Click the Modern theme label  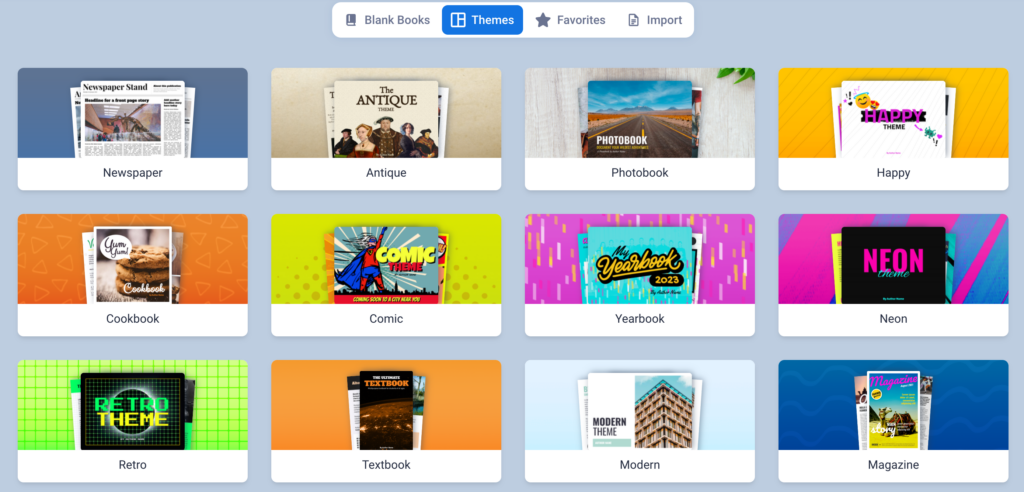(x=639, y=465)
